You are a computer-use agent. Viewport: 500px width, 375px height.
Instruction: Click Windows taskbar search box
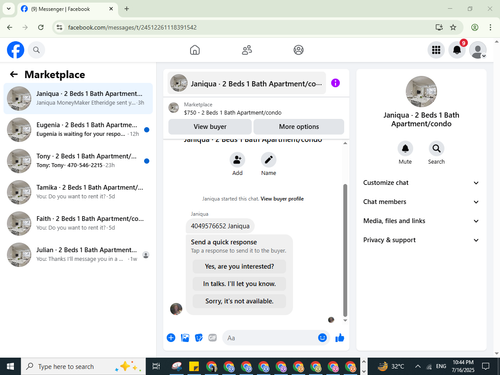[x=83, y=366]
